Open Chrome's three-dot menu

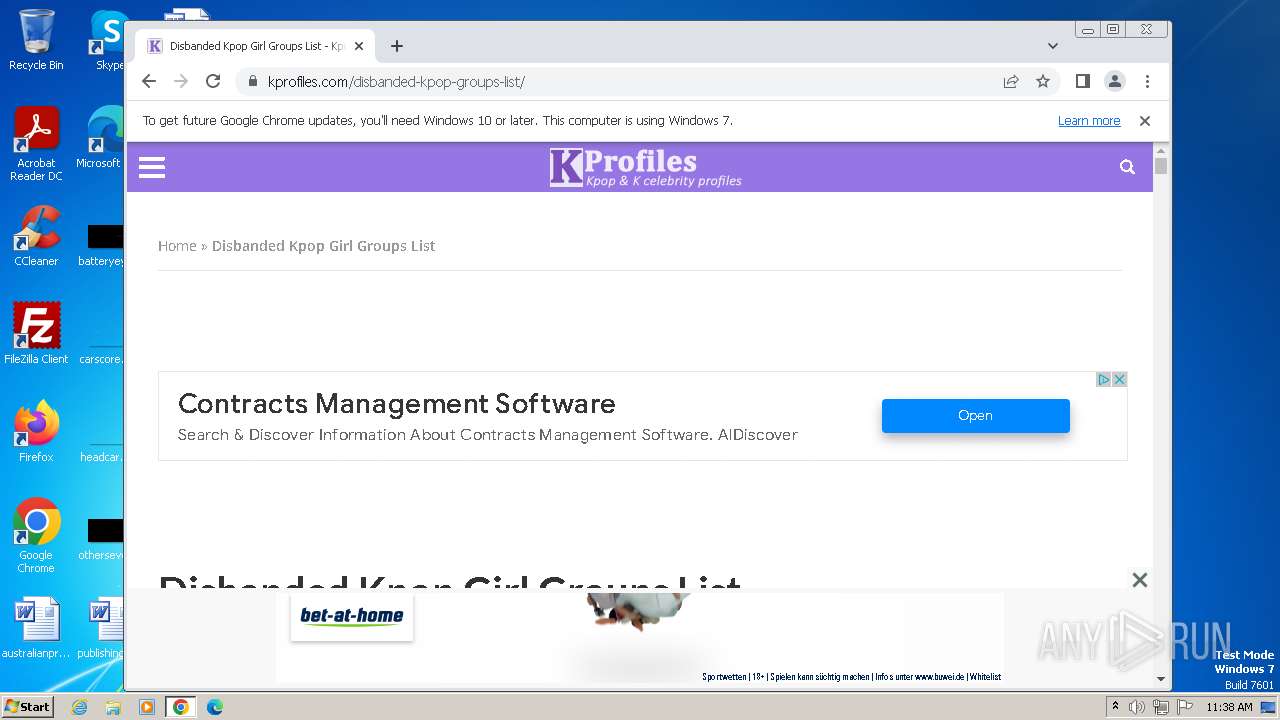[1147, 81]
